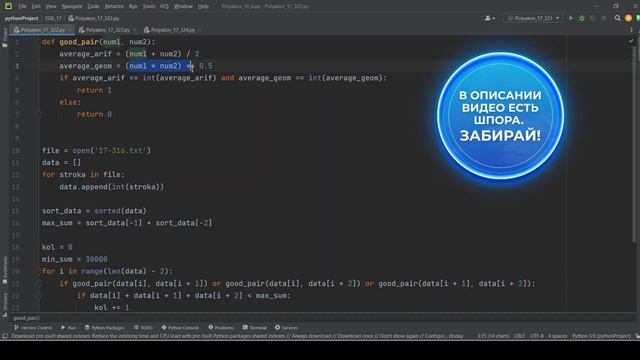Open the TODO tool window

[143, 328]
